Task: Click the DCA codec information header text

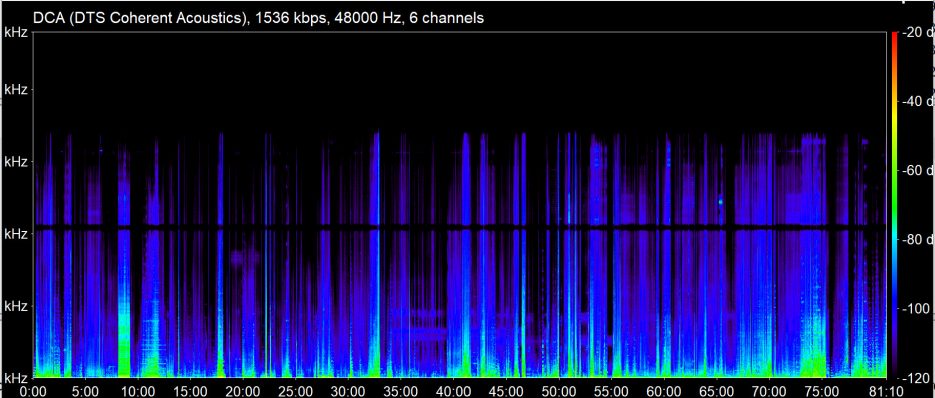Action: click(259, 18)
